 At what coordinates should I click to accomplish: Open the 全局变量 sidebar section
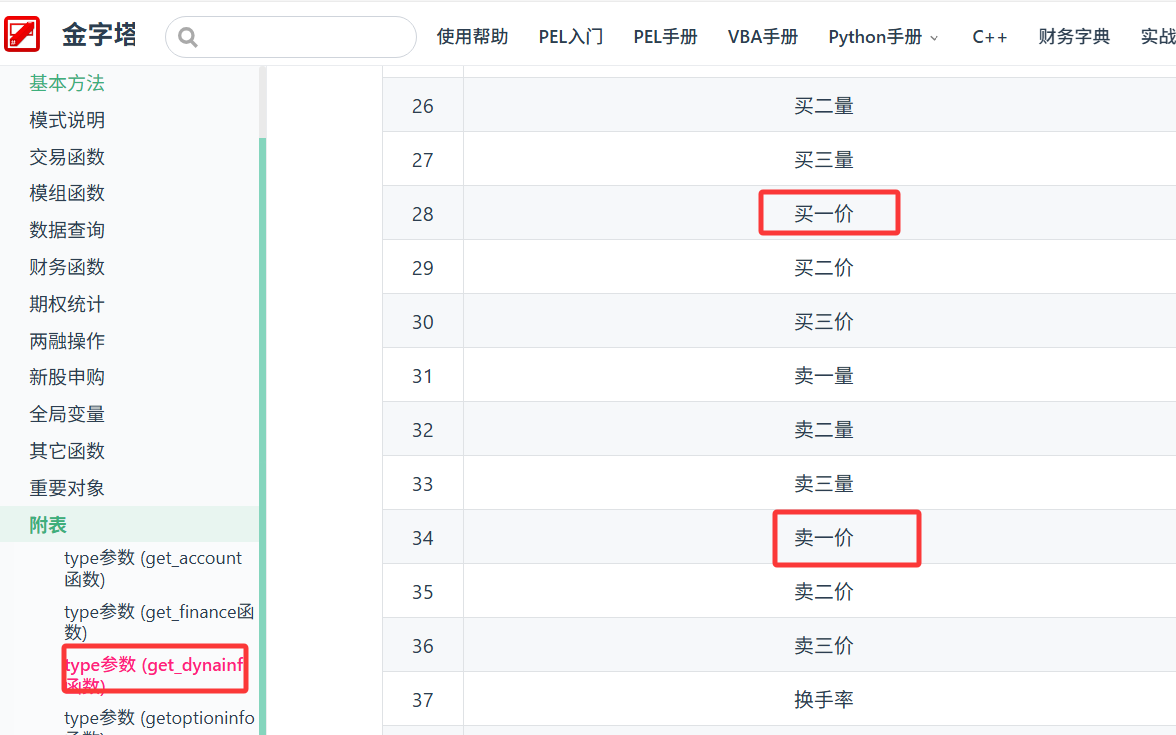67,414
